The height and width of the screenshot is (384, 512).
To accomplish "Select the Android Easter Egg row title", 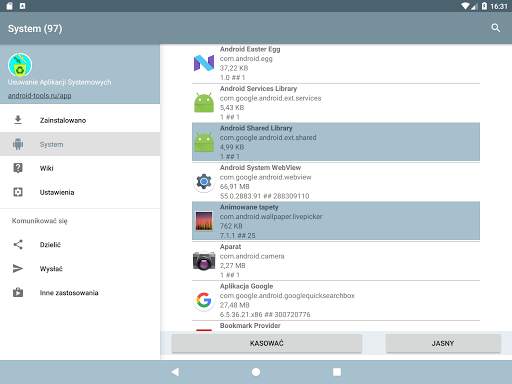I will click(x=250, y=49).
